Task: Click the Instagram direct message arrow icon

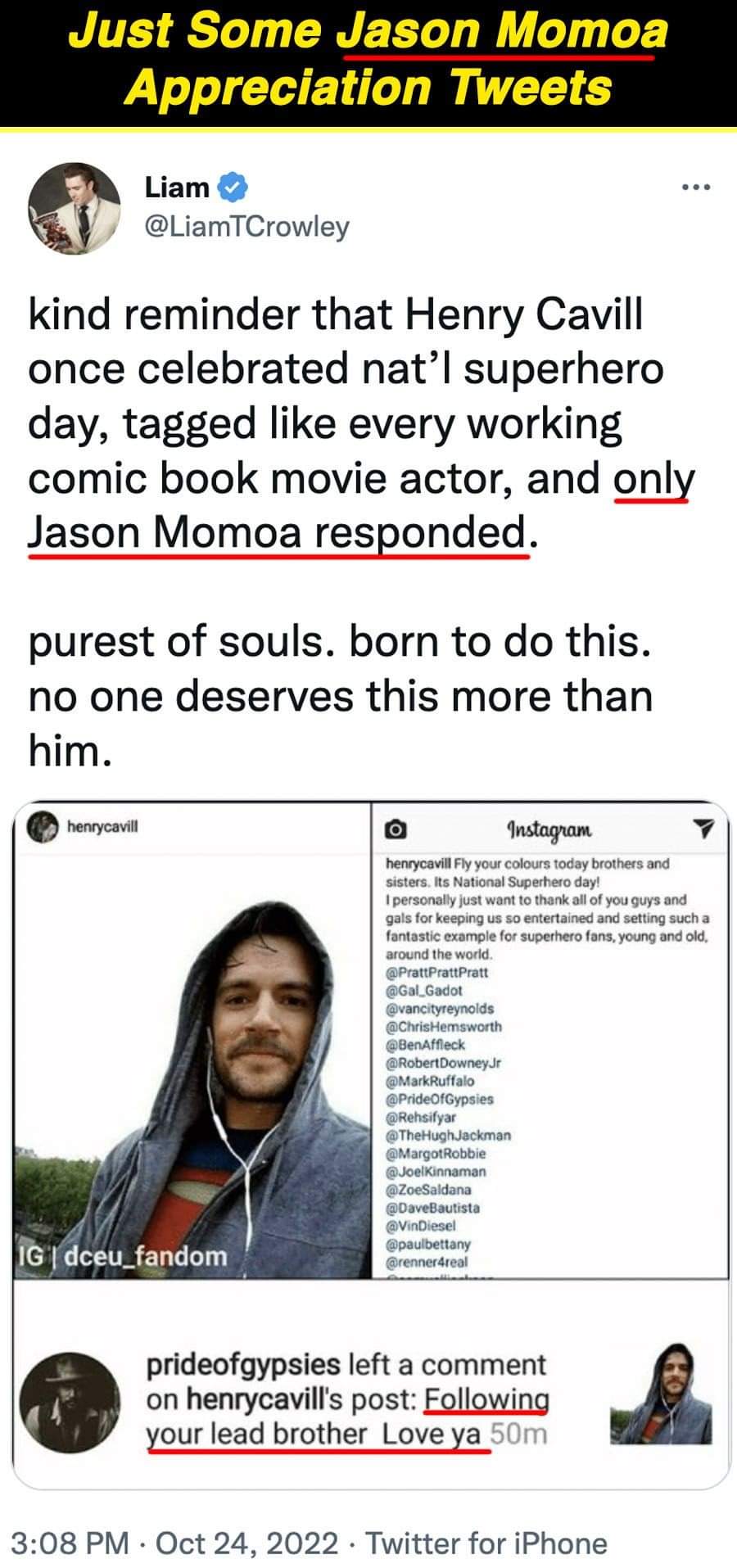Action: (704, 829)
